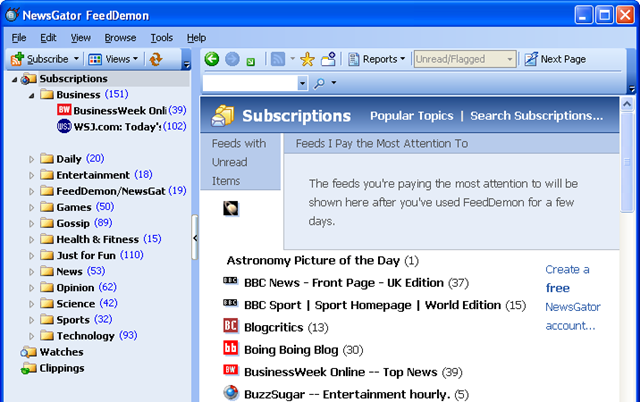Expand the Games folder
The width and height of the screenshot is (640, 402).
point(31,208)
